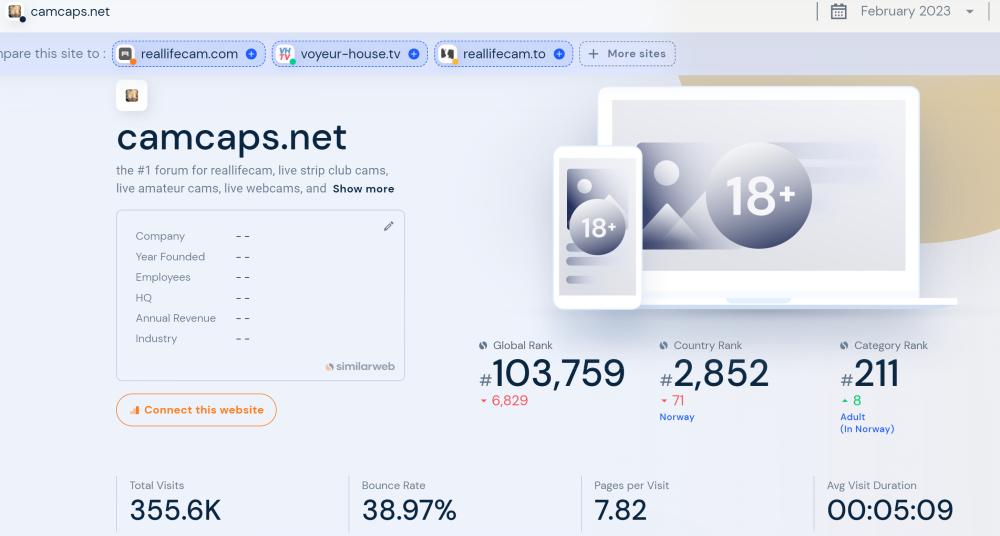The image size is (1000, 536).
Task: Open the Adult (In Norway) category link
Action: click(x=866, y=423)
